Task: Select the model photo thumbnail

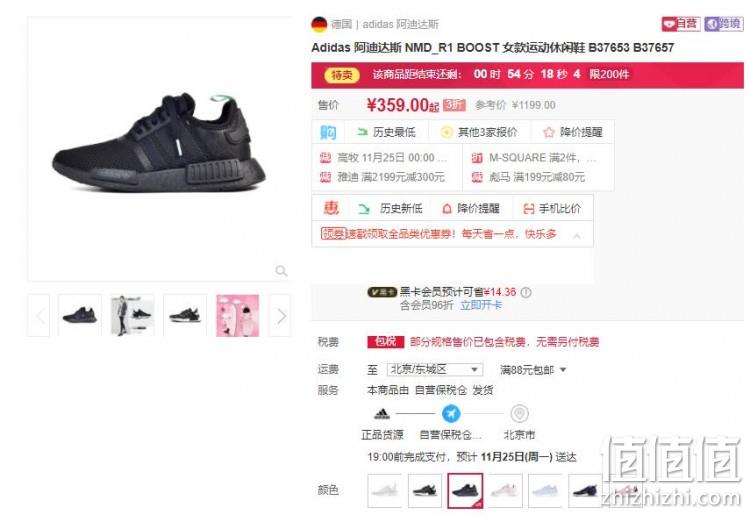Action: 132,316
